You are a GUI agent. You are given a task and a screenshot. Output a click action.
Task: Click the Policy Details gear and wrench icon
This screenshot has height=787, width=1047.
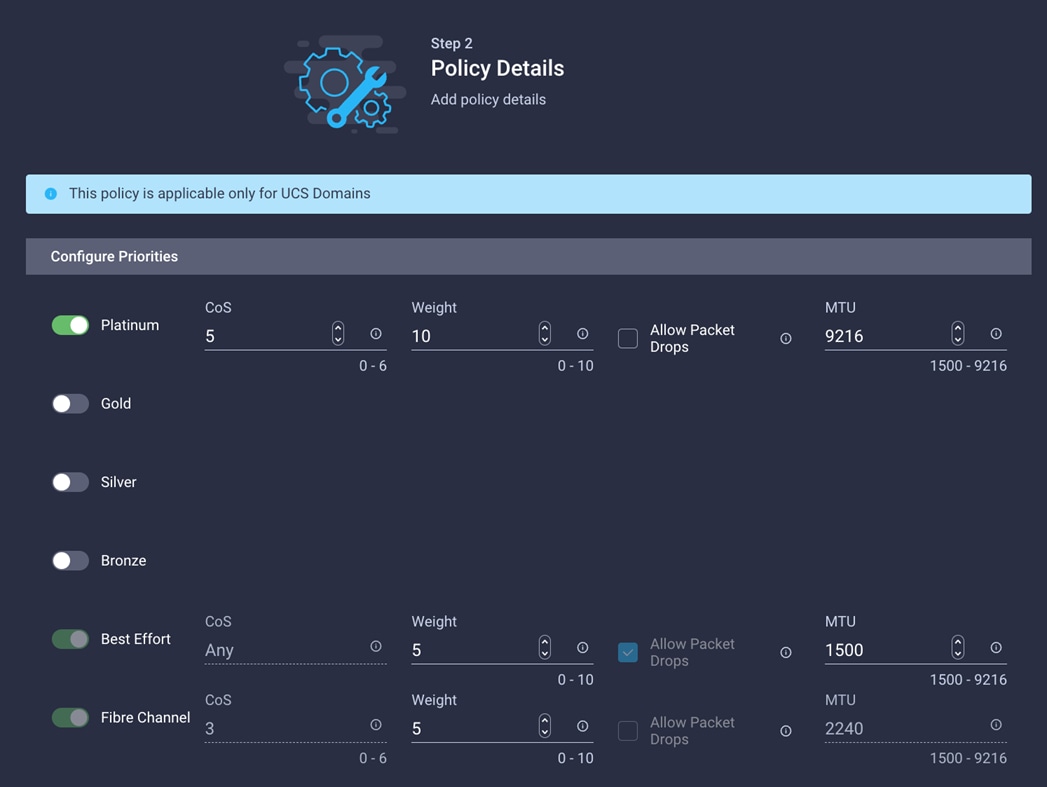point(345,84)
